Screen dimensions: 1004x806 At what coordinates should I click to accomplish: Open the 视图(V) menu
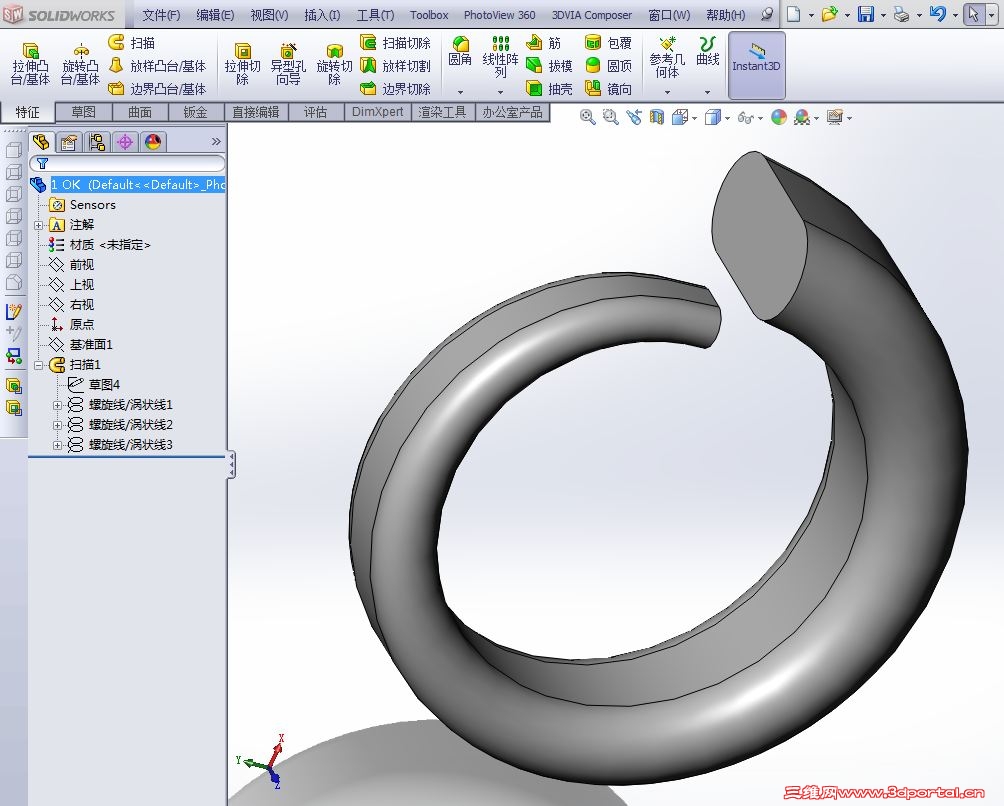click(269, 15)
